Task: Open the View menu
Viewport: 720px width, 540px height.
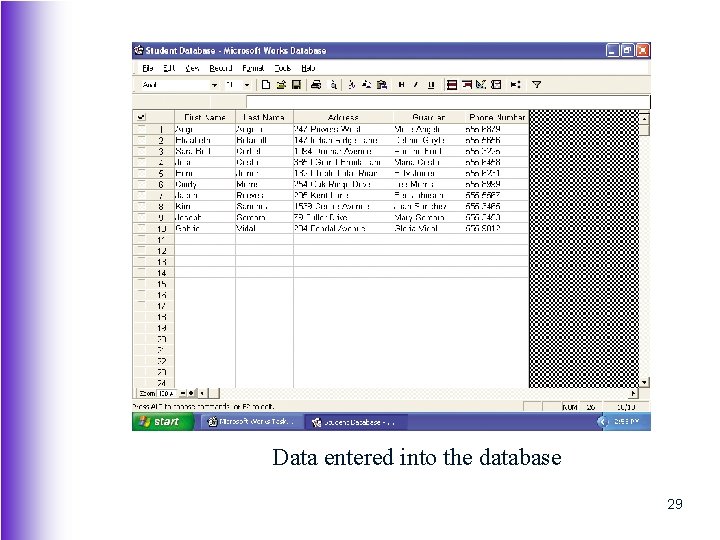Action: [x=192, y=68]
